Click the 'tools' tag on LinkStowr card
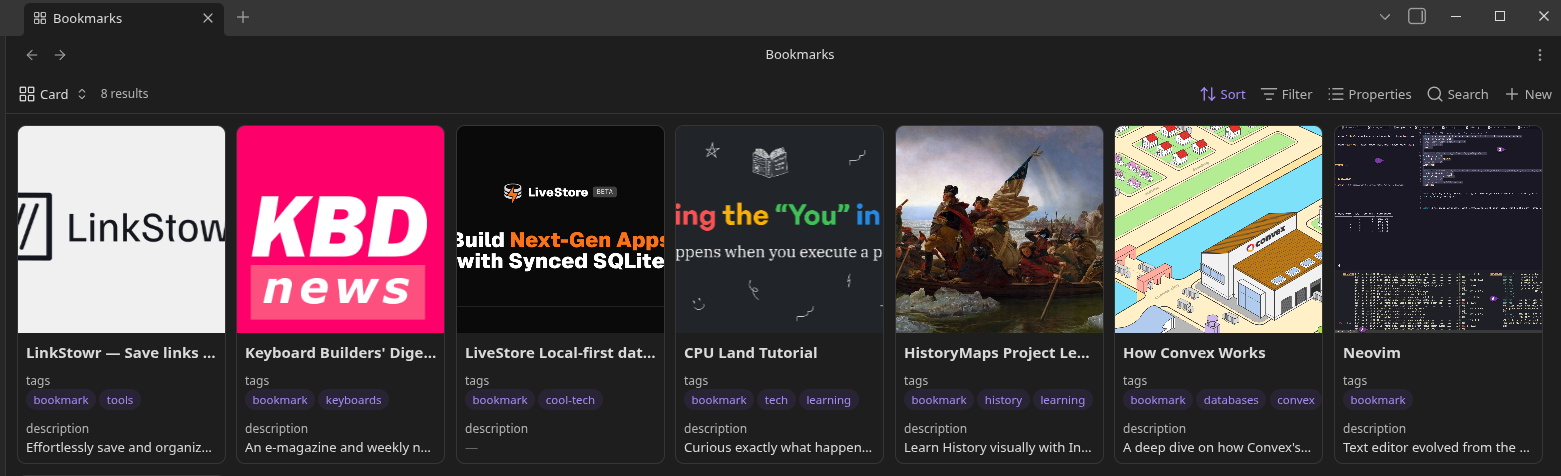This screenshot has height=476, width=1561. click(x=120, y=400)
